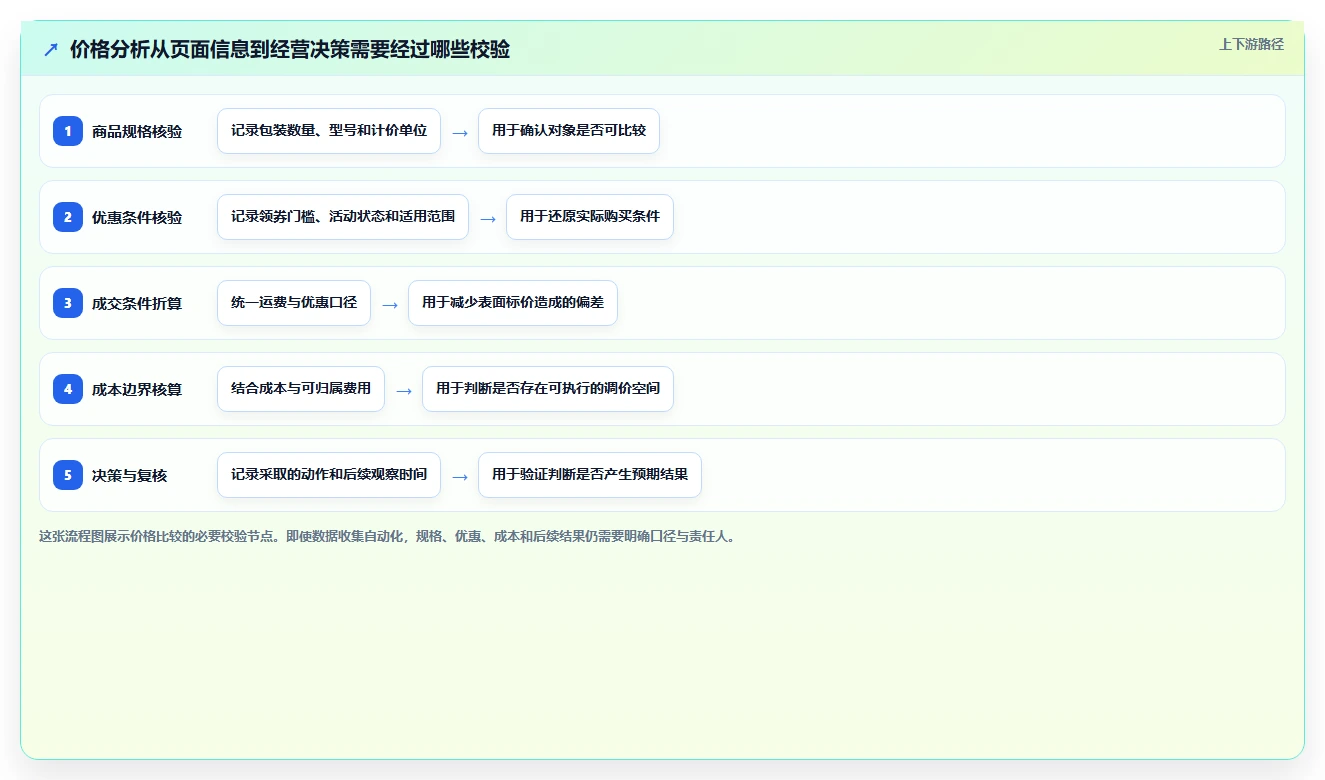
Task: Click the footnote starting 这张流程图展示价格比较
Action: (x=389, y=536)
